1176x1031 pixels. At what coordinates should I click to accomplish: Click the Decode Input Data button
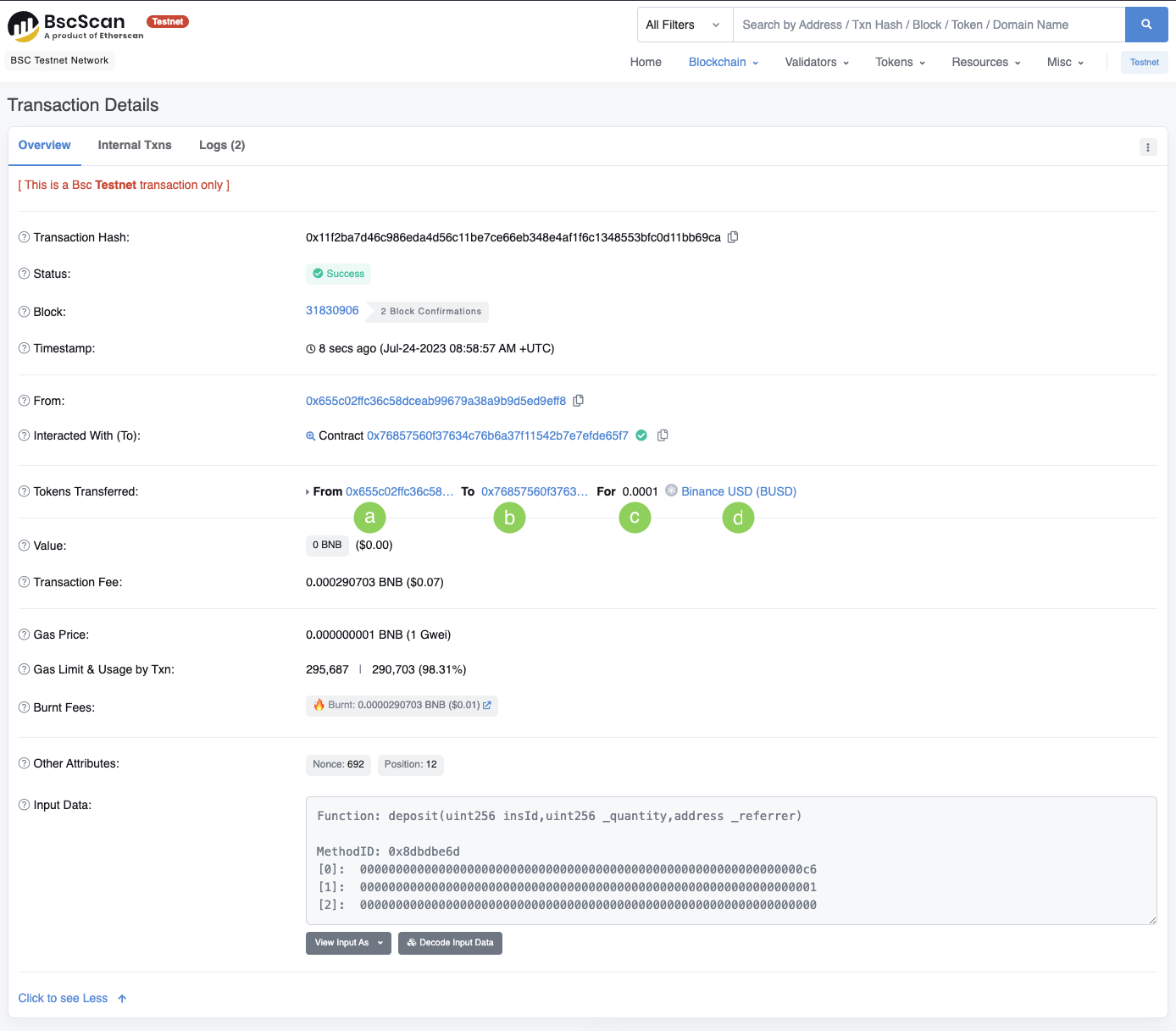pos(450,943)
